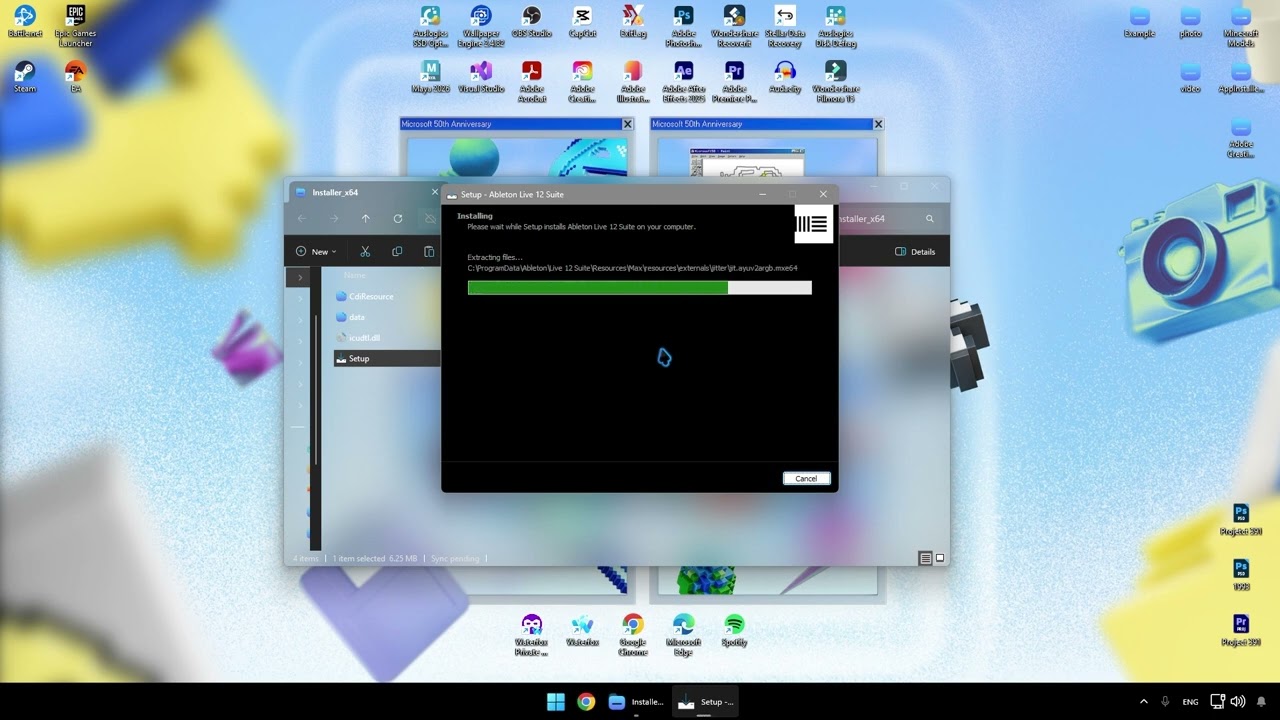The width and height of the screenshot is (1280, 720).
Task: Open the Adobe Photoshop desktop shortcut
Action: [x=684, y=27]
